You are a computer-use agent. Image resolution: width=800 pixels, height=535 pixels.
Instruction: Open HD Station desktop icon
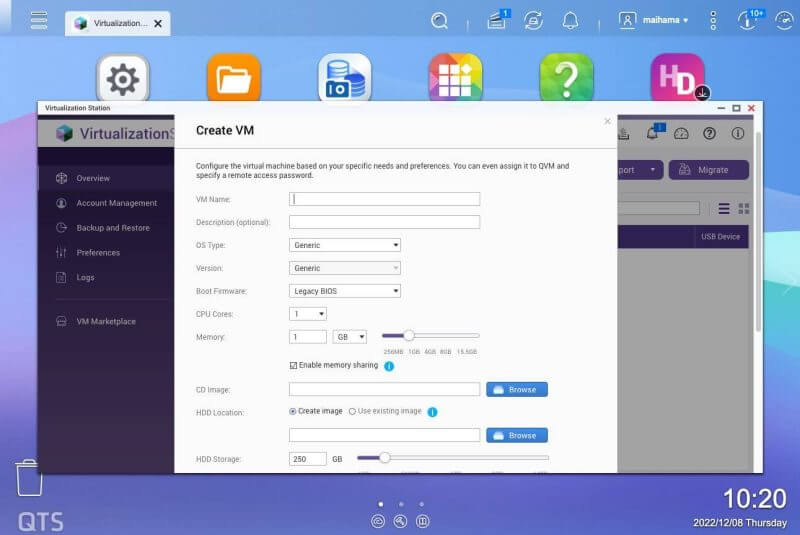(679, 78)
